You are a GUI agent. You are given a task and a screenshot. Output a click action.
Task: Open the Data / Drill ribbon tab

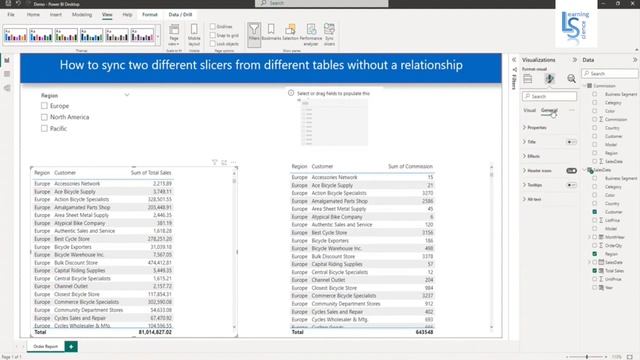click(180, 14)
